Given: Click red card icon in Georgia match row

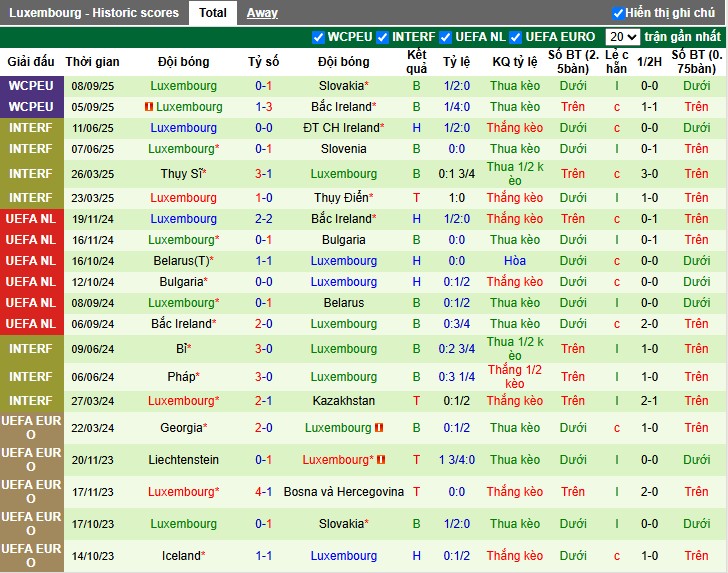Looking at the screenshot, I should (379, 428).
